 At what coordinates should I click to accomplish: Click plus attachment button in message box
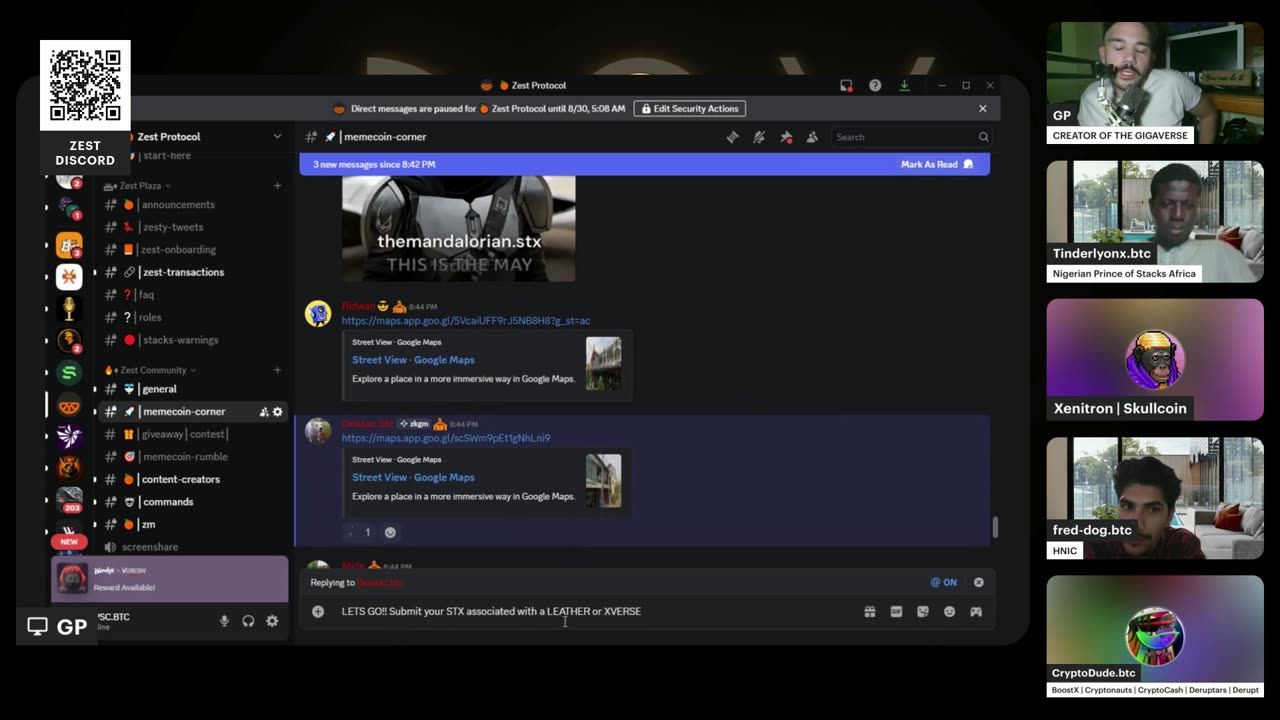(318, 611)
